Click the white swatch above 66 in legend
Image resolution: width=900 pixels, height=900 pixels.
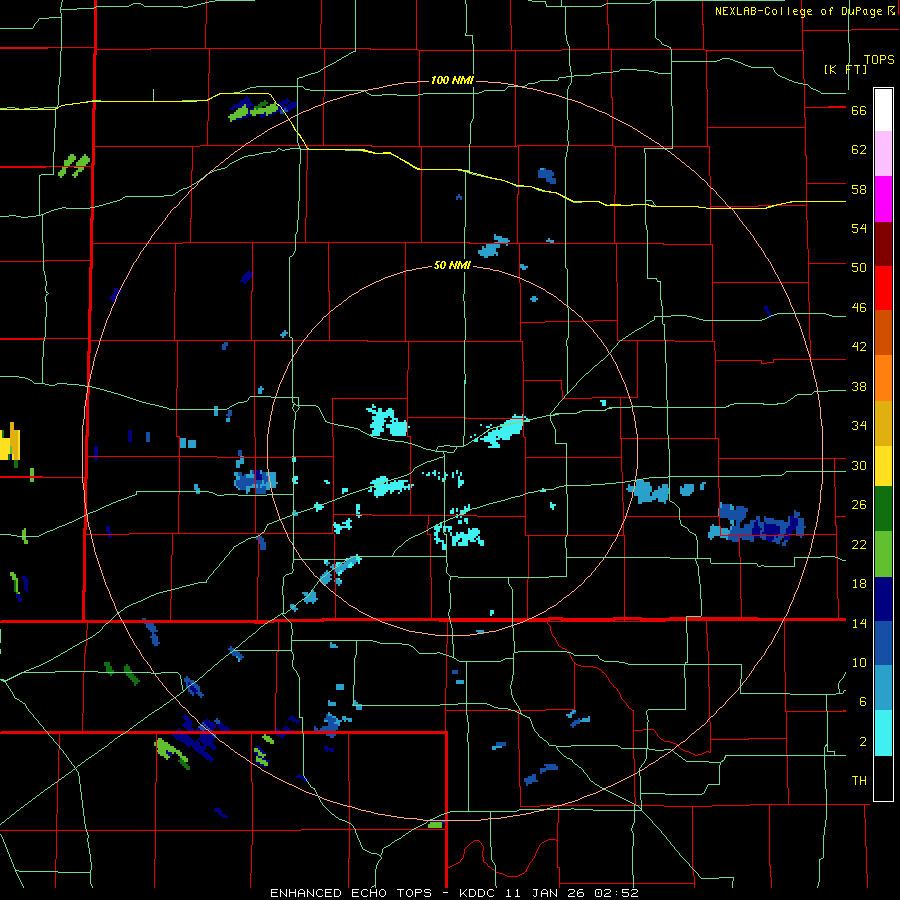(883, 110)
